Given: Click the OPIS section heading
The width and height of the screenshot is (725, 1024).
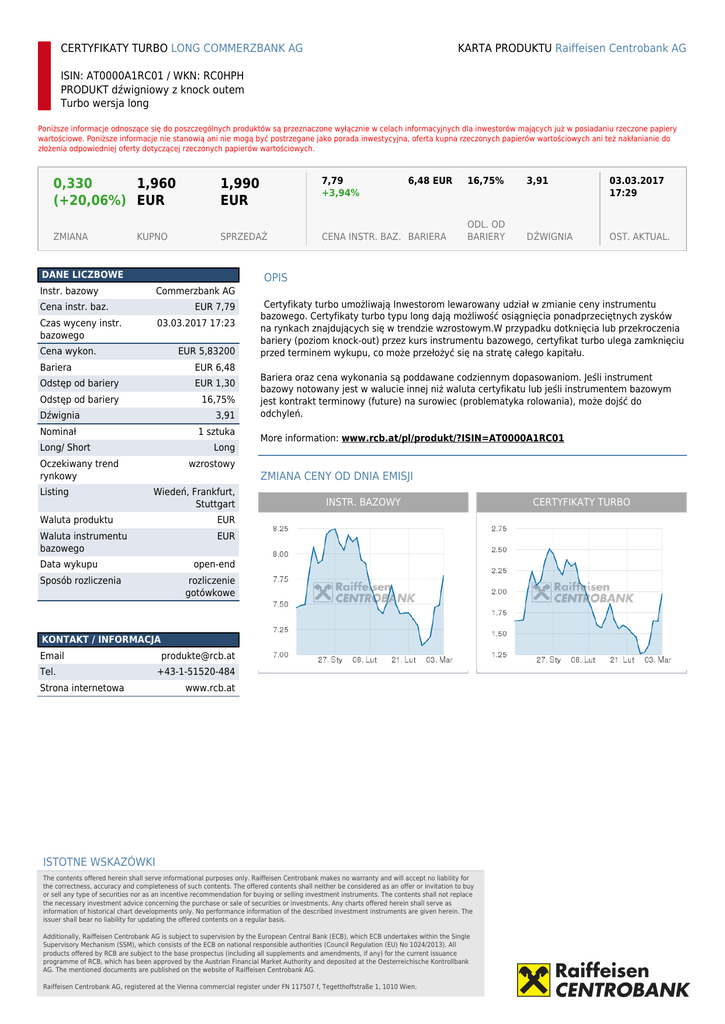Looking at the screenshot, I should click(275, 278).
